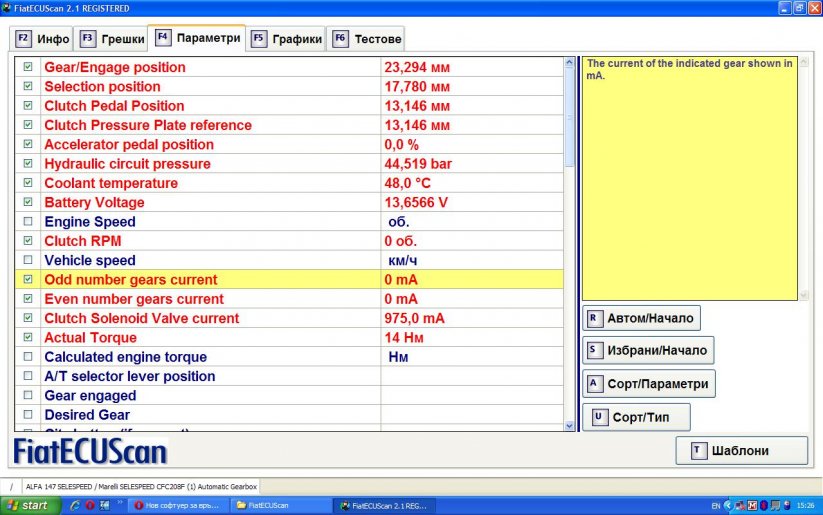This screenshot has height=515, width=823.
Task: Disable the Battery Voltage checkbox
Action: [x=28, y=202]
